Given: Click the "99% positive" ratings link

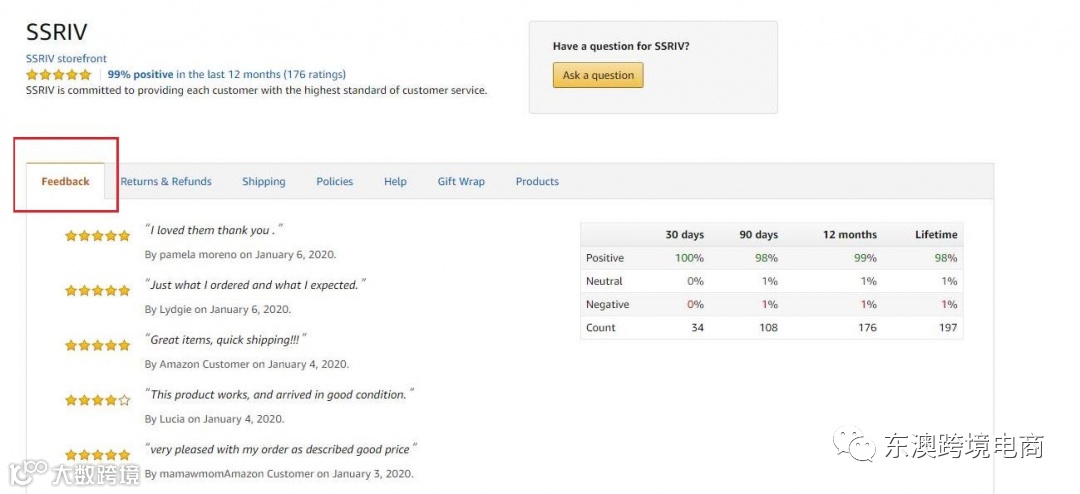Looking at the screenshot, I should click(x=140, y=74).
